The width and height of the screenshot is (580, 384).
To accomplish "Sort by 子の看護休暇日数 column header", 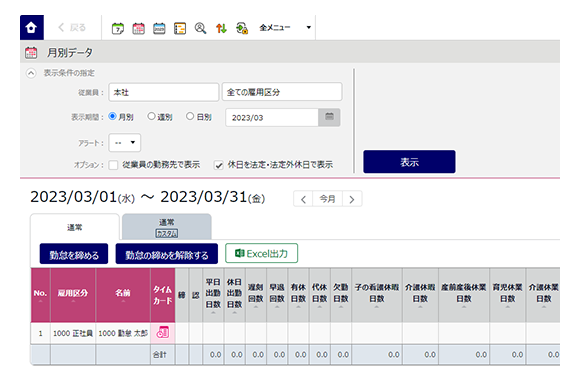I will tap(377, 295).
